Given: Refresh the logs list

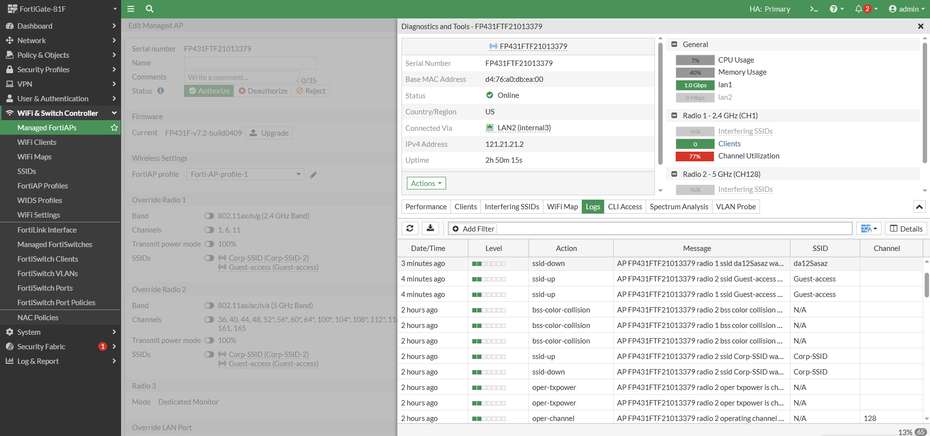Looking at the screenshot, I should click(x=409, y=228).
